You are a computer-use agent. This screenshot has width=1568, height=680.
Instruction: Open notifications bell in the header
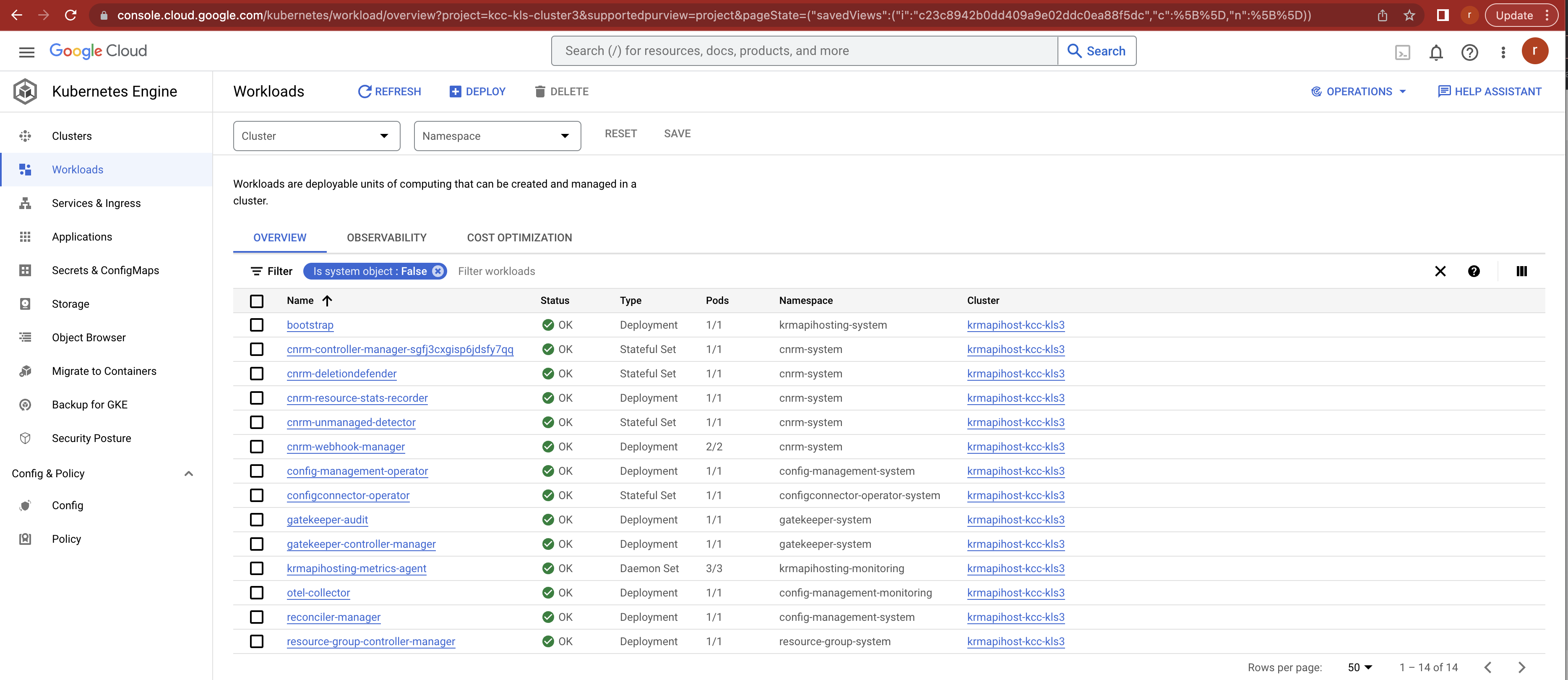[1436, 52]
